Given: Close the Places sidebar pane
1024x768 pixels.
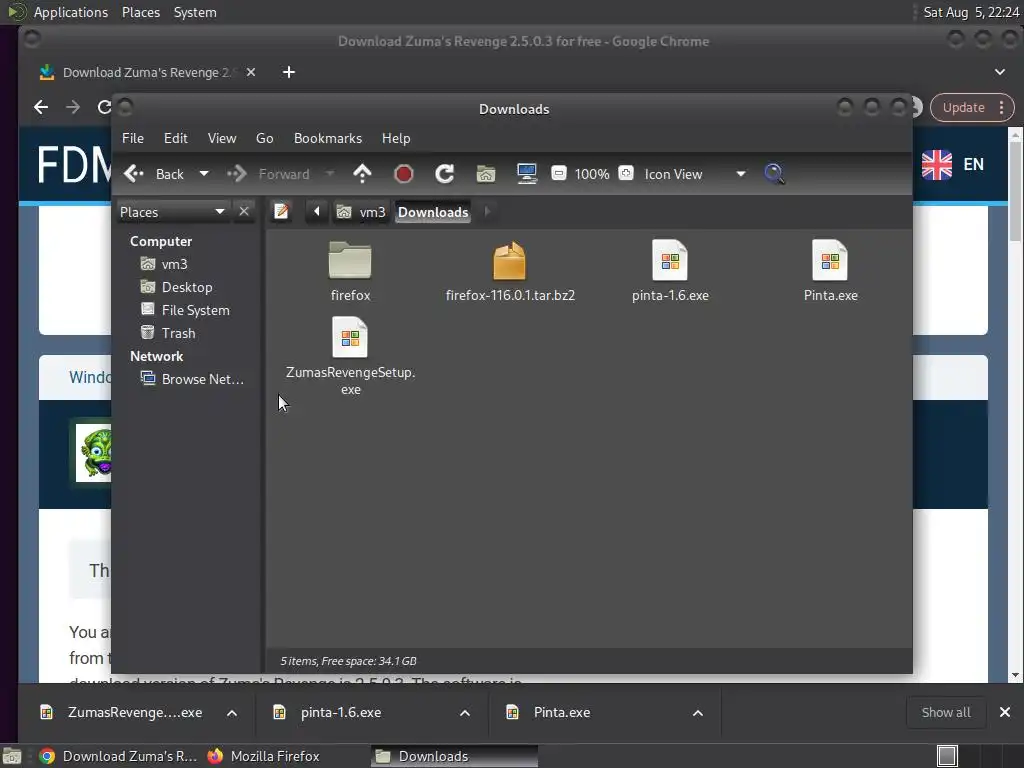Looking at the screenshot, I should [244, 212].
